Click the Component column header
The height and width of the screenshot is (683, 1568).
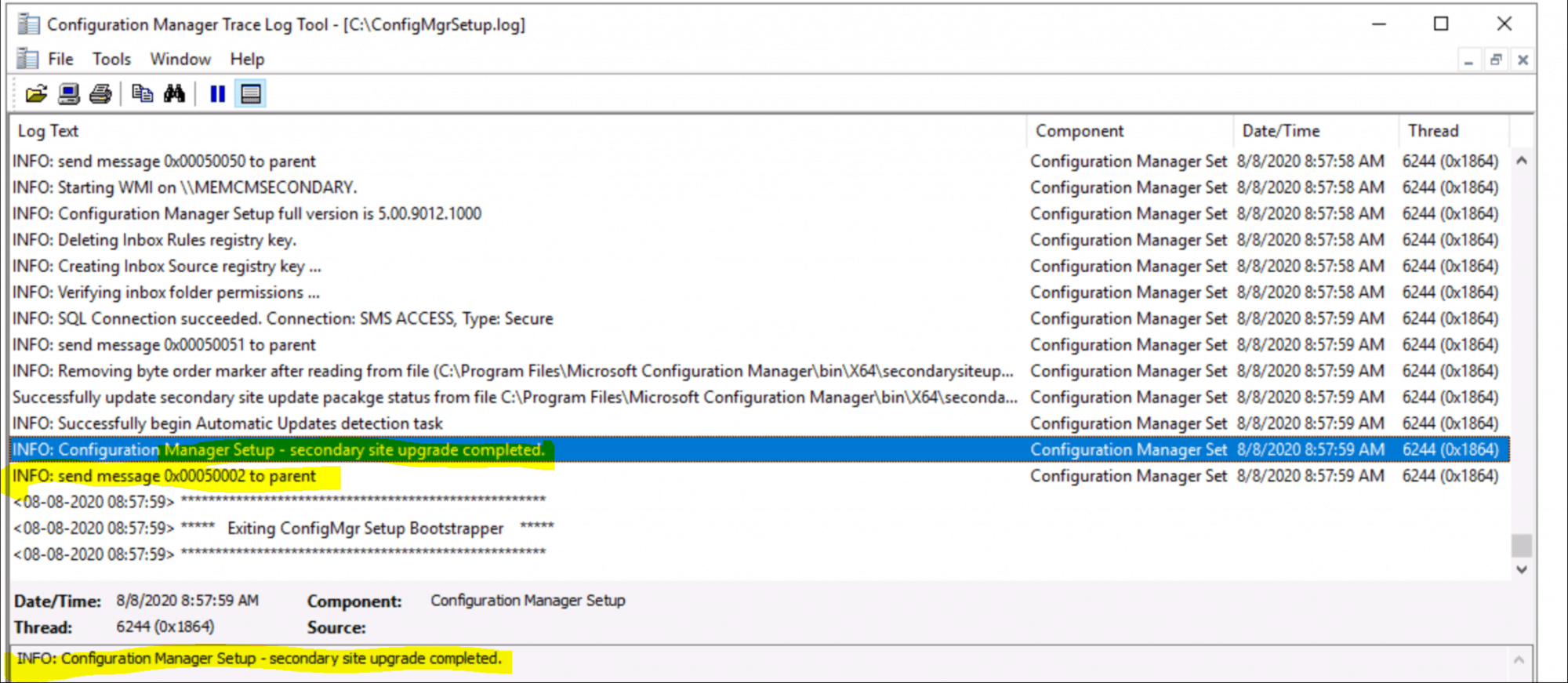pos(1079,131)
